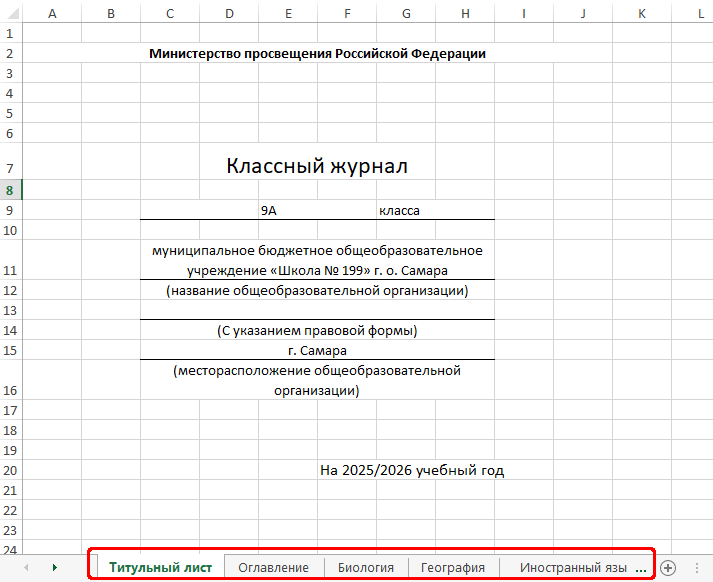Screen dimensions: 713x582
Task: Select column C header
Action: (170, 12)
